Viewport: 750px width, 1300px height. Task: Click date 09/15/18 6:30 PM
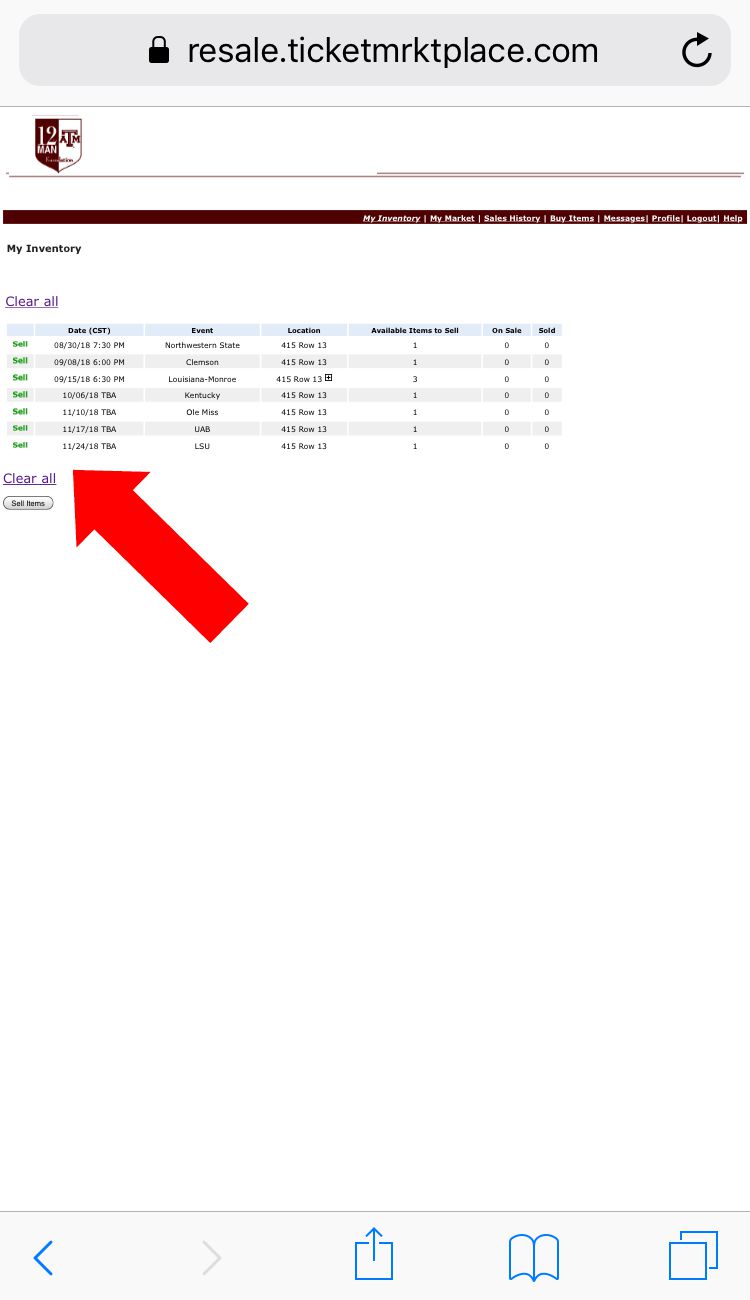(89, 379)
